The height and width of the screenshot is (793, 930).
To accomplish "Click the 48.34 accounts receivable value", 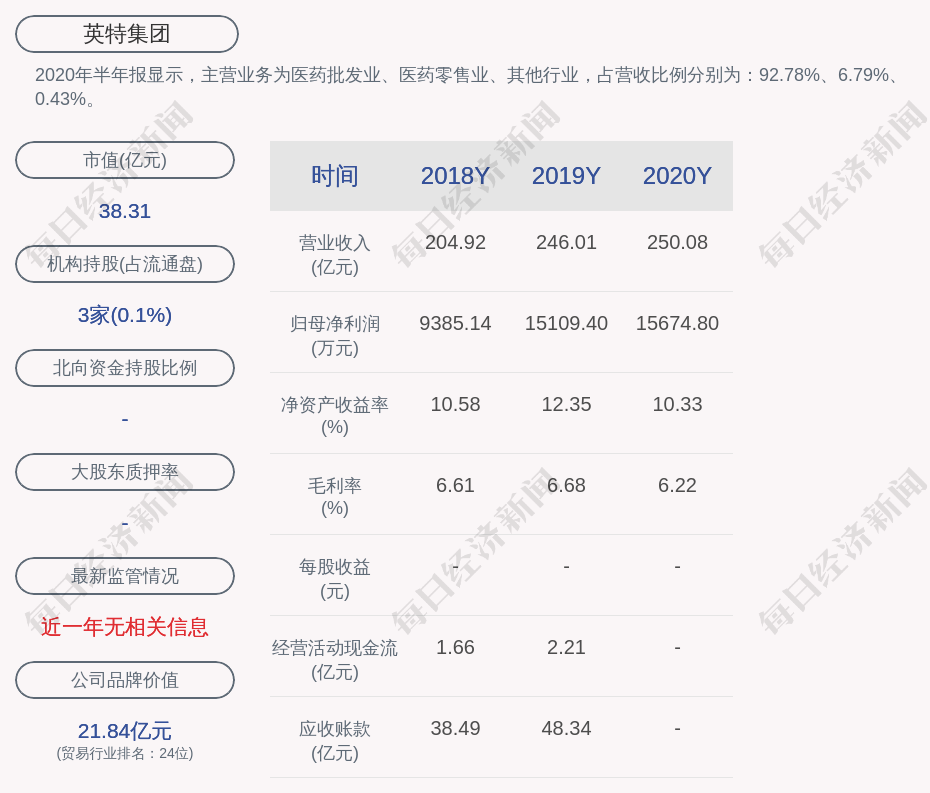I will pyautogui.click(x=566, y=729).
